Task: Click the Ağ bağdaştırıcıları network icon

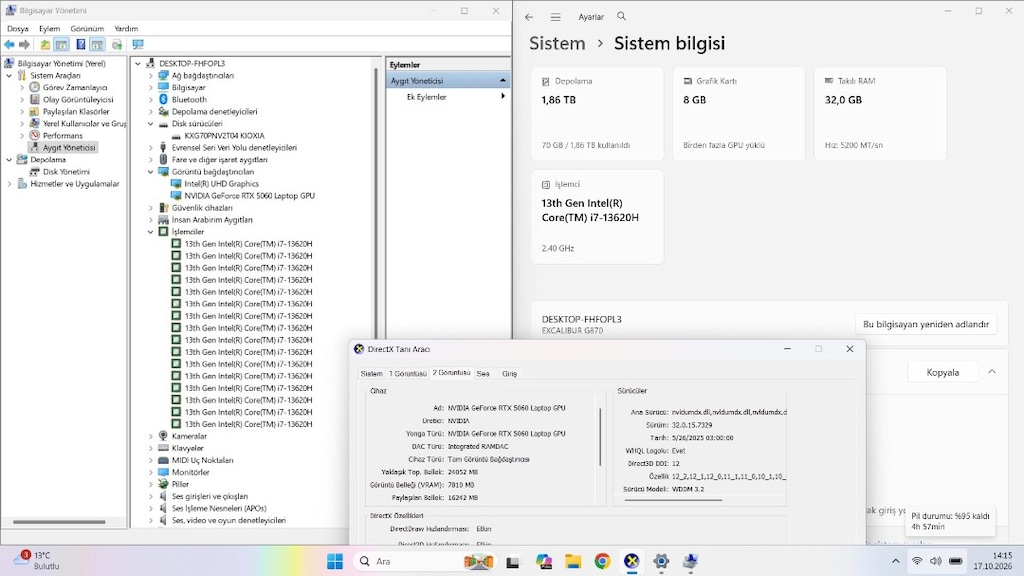Action: pos(163,75)
